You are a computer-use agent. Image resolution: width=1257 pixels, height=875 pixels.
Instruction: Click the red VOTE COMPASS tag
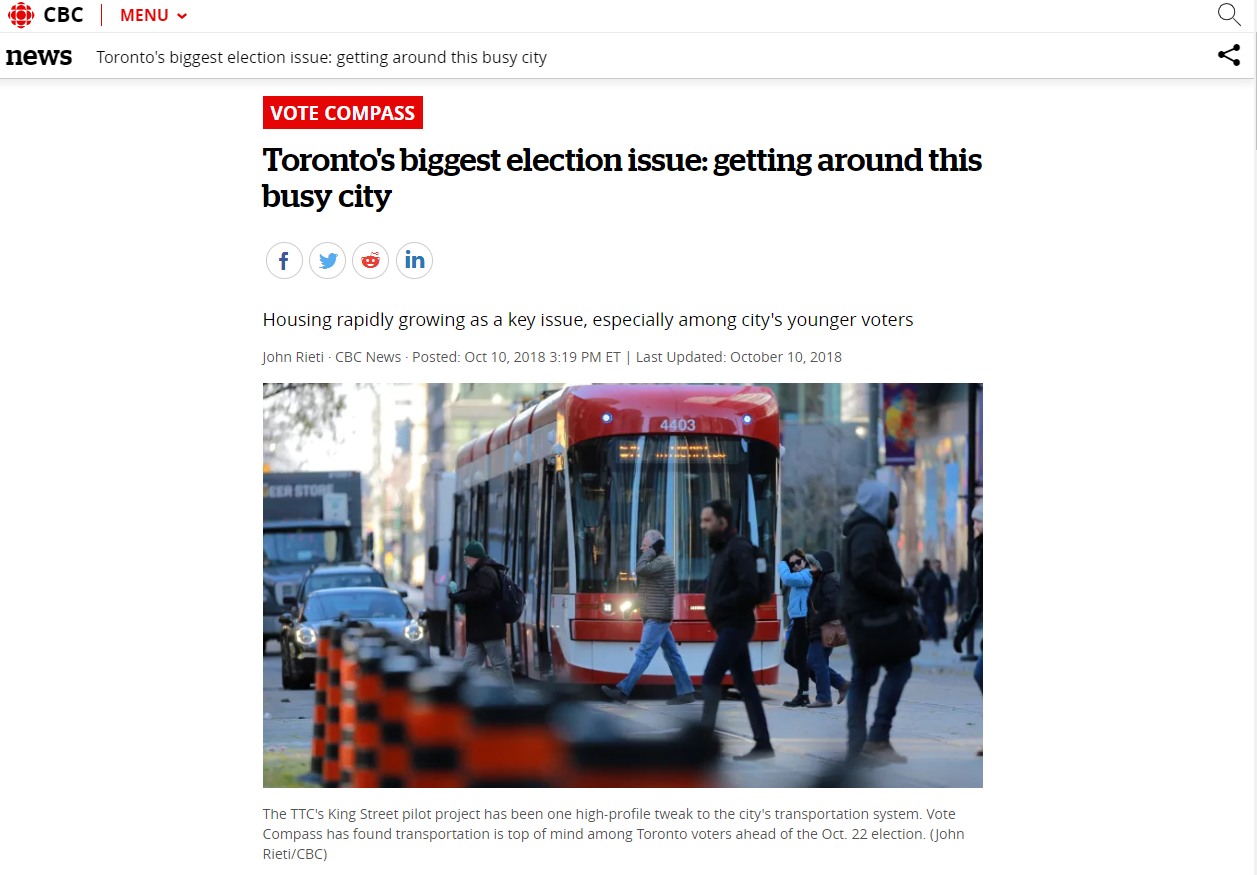point(343,113)
